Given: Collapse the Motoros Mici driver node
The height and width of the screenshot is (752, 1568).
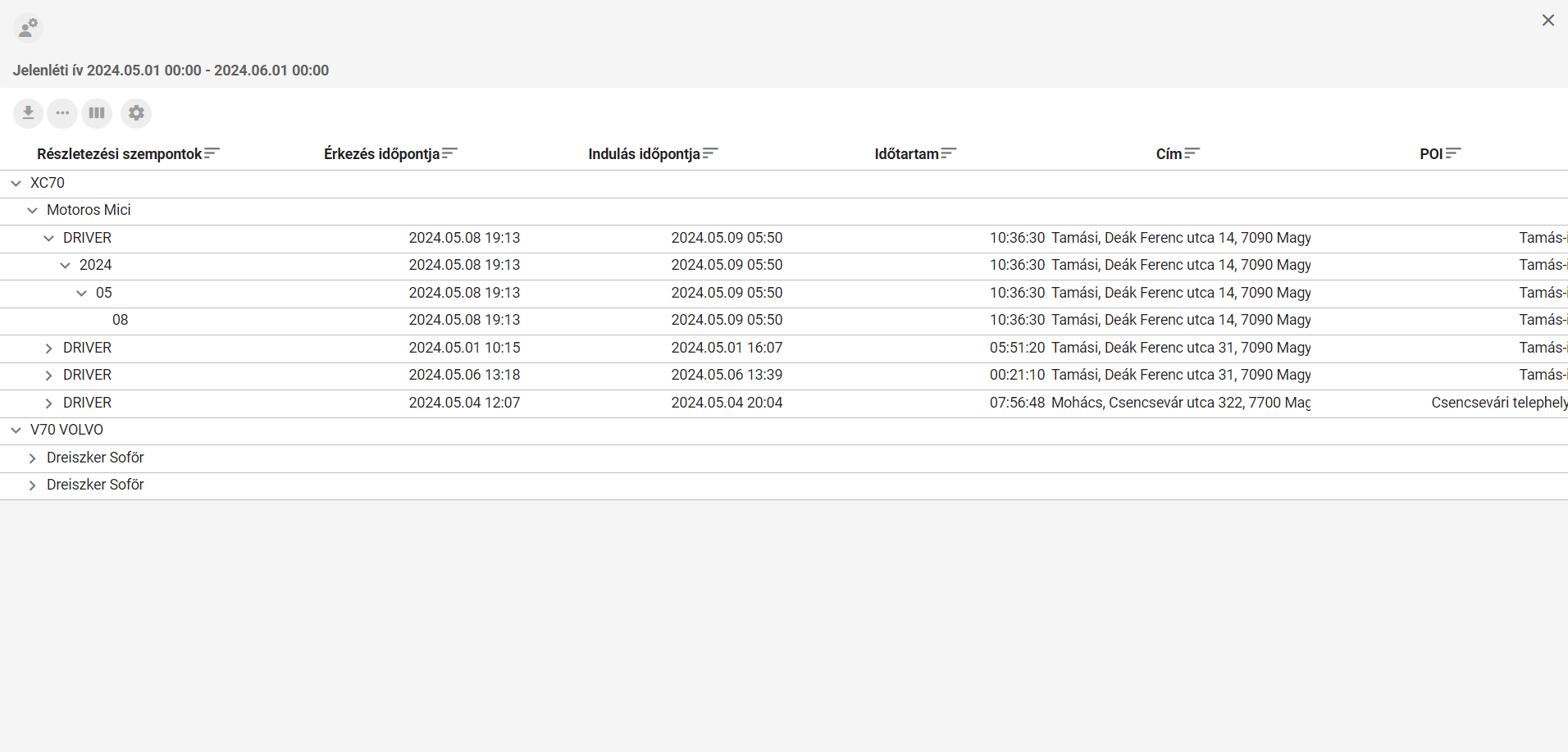Looking at the screenshot, I should tap(33, 211).
